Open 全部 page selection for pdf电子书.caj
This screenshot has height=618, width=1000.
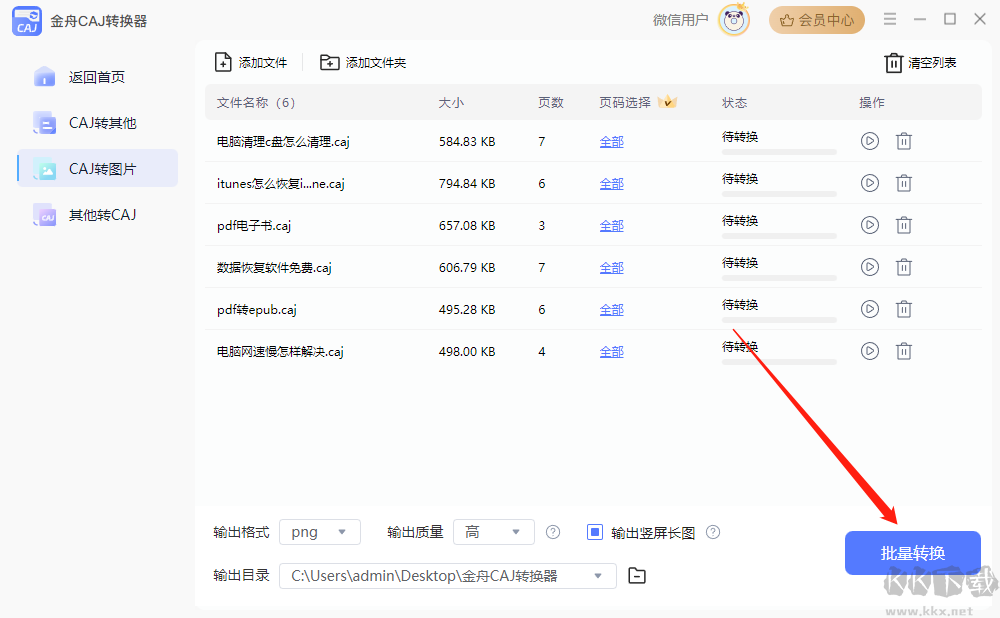pyautogui.click(x=612, y=226)
